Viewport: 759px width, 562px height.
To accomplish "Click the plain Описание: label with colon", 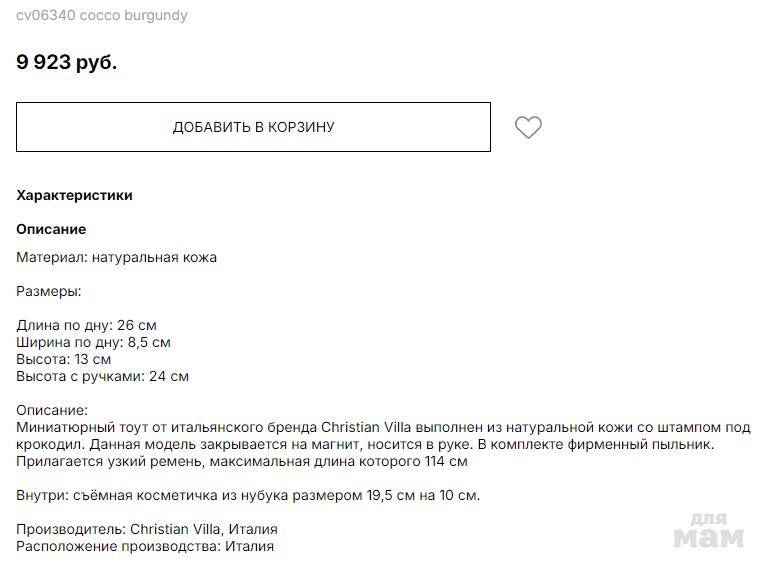I will point(52,410).
